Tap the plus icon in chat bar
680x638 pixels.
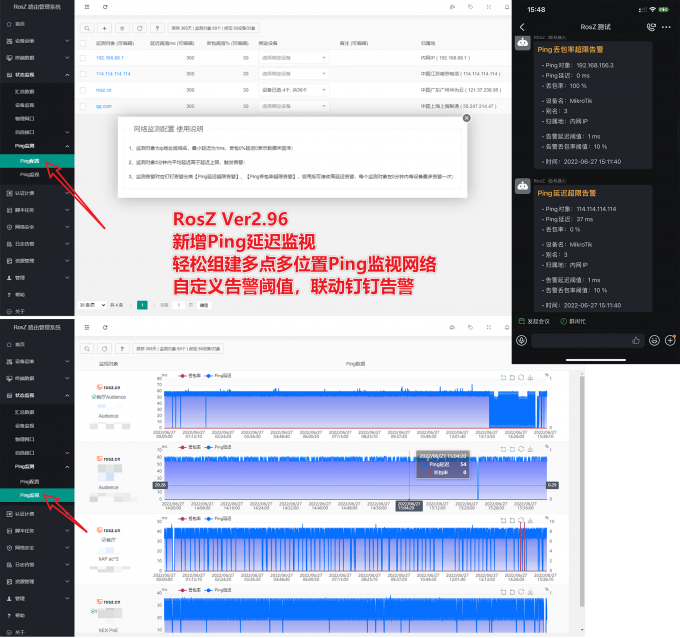pos(670,341)
